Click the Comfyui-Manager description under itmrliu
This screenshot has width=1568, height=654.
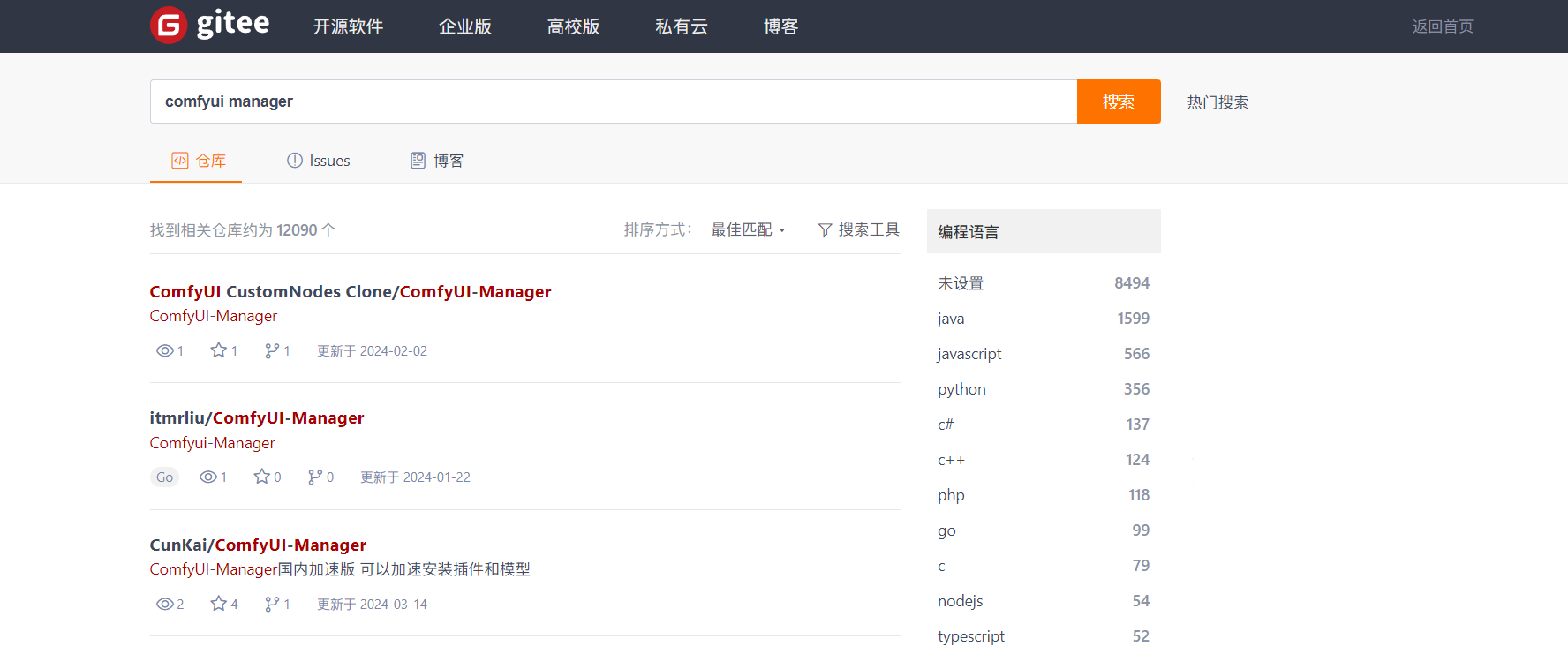click(212, 443)
